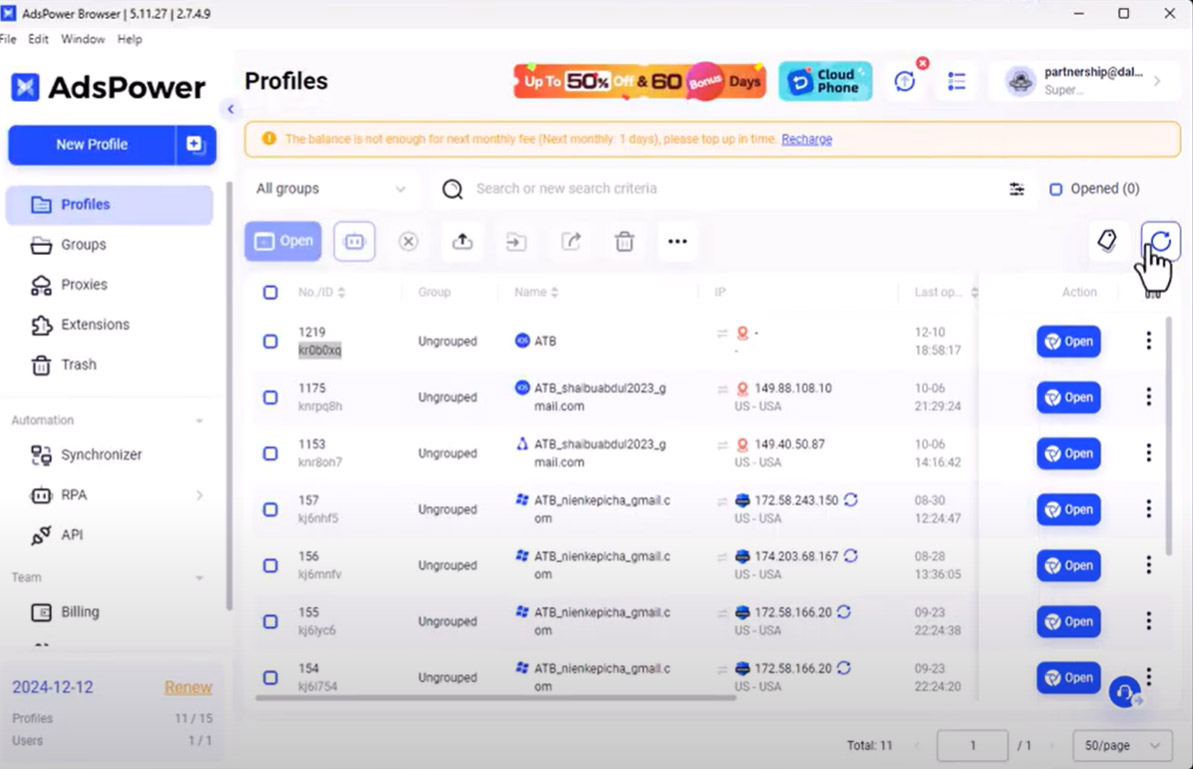Click the customer support headset icon
The width and height of the screenshot is (1193, 769).
pos(1125,692)
